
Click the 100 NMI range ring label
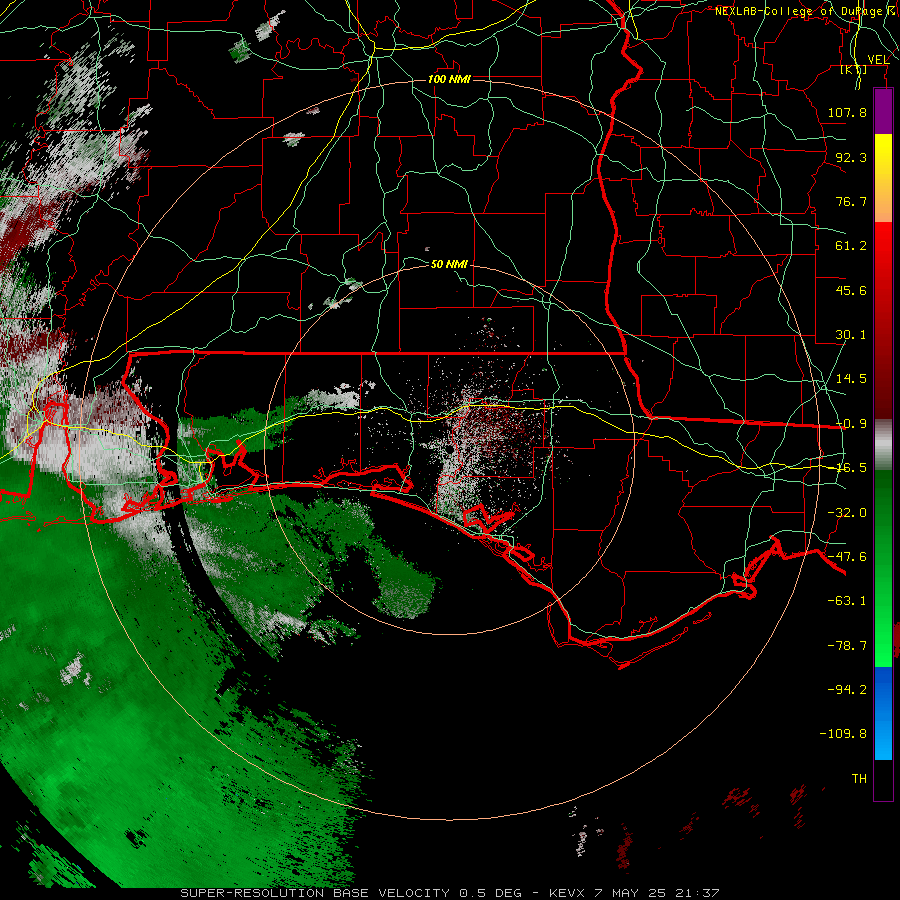coord(449,79)
